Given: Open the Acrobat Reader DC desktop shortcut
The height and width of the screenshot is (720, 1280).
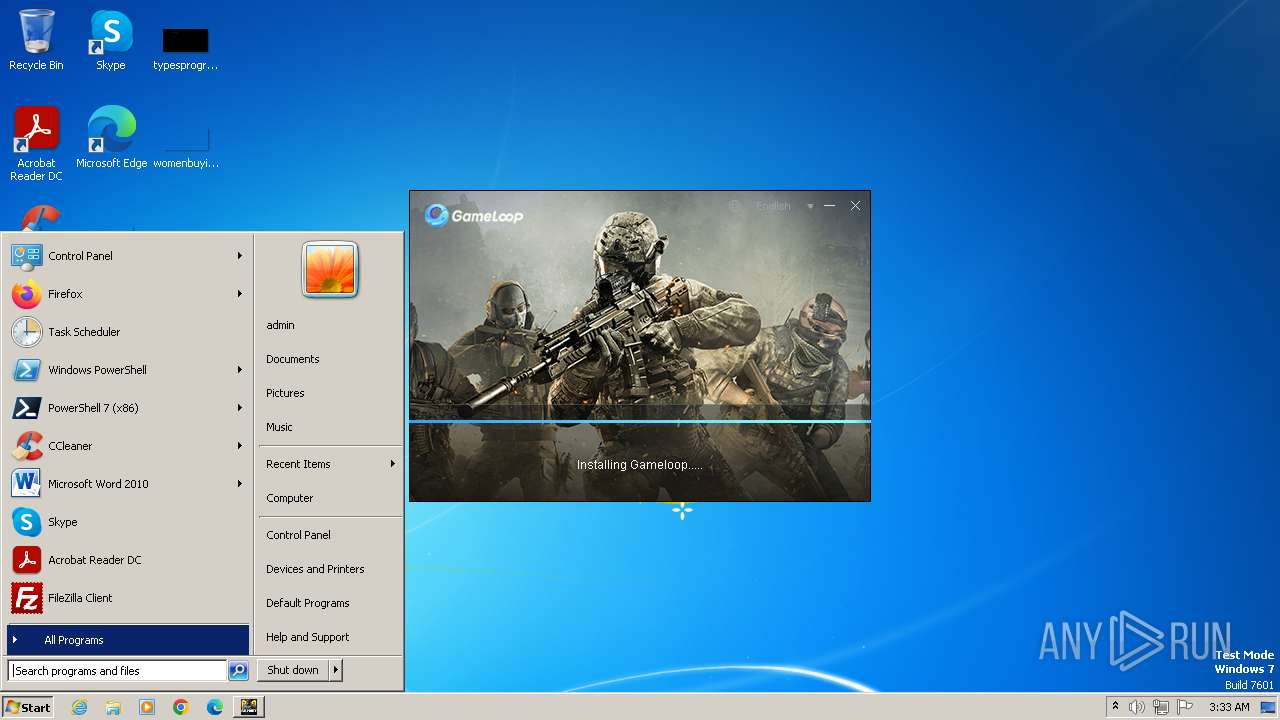Looking at the screenshot, I should click(36, 143).
